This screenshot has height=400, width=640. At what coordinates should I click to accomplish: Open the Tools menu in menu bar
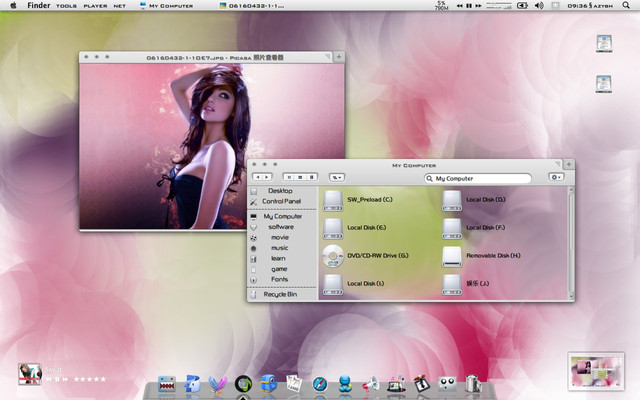[66, 6]
